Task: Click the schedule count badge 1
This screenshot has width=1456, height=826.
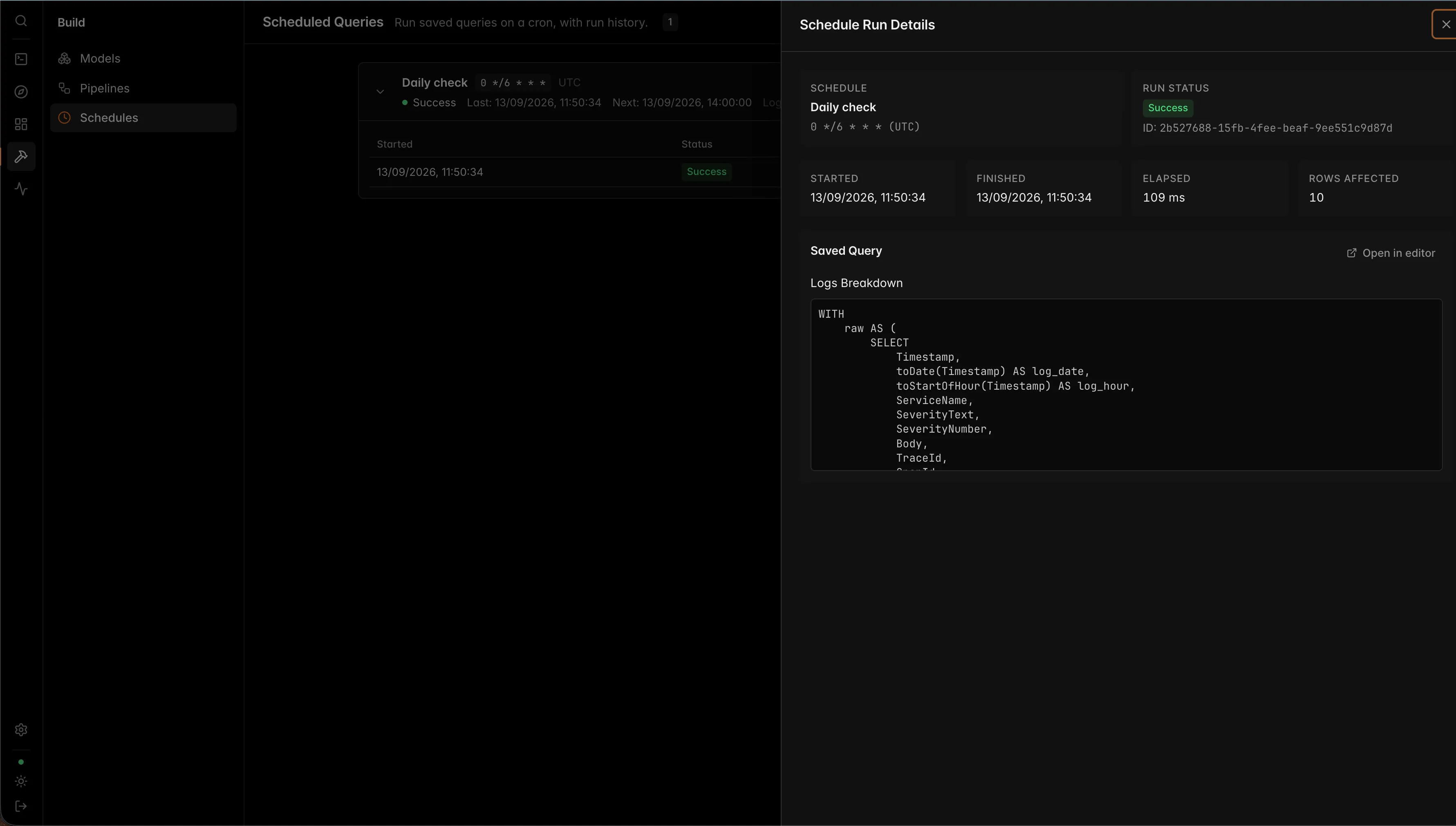Action: (x=670, y=22)
